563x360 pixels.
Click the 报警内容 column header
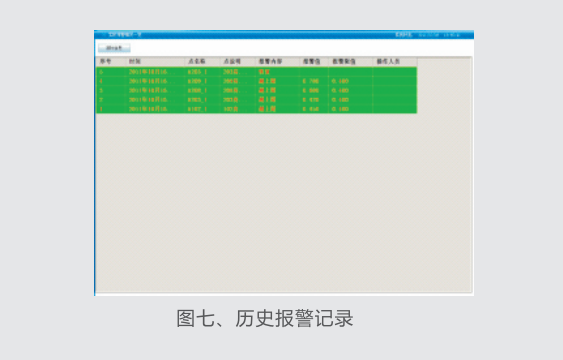277,62
